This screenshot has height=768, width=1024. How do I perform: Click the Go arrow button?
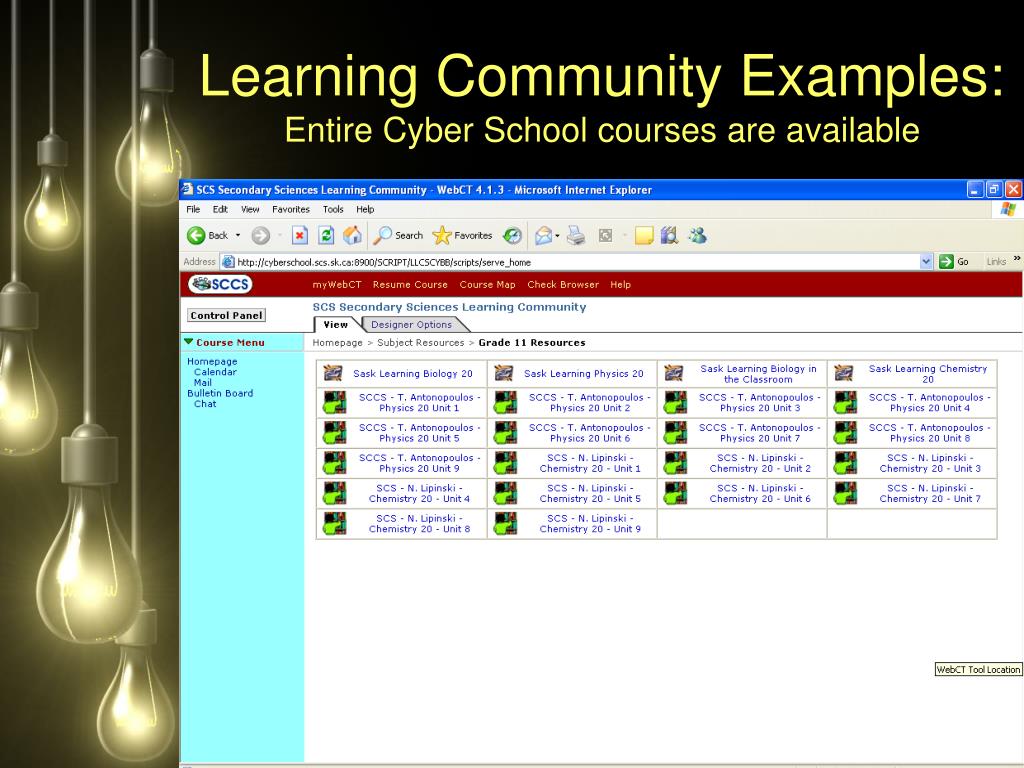click(x=946, y=262)
